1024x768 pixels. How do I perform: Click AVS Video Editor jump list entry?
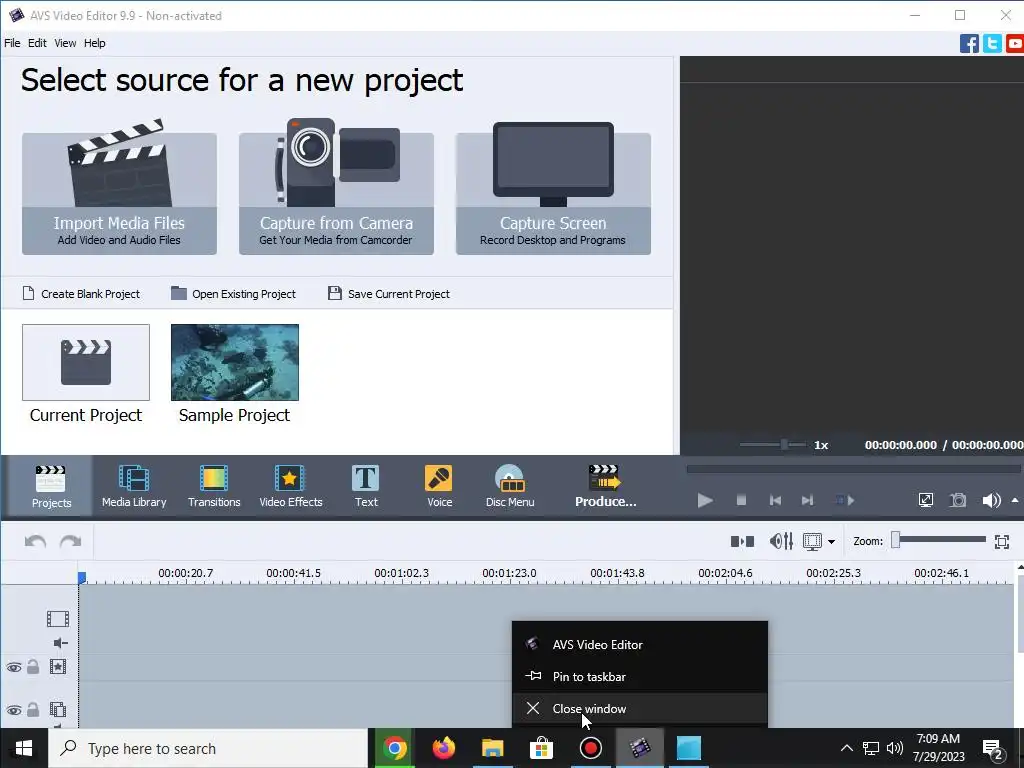point(640,645)
